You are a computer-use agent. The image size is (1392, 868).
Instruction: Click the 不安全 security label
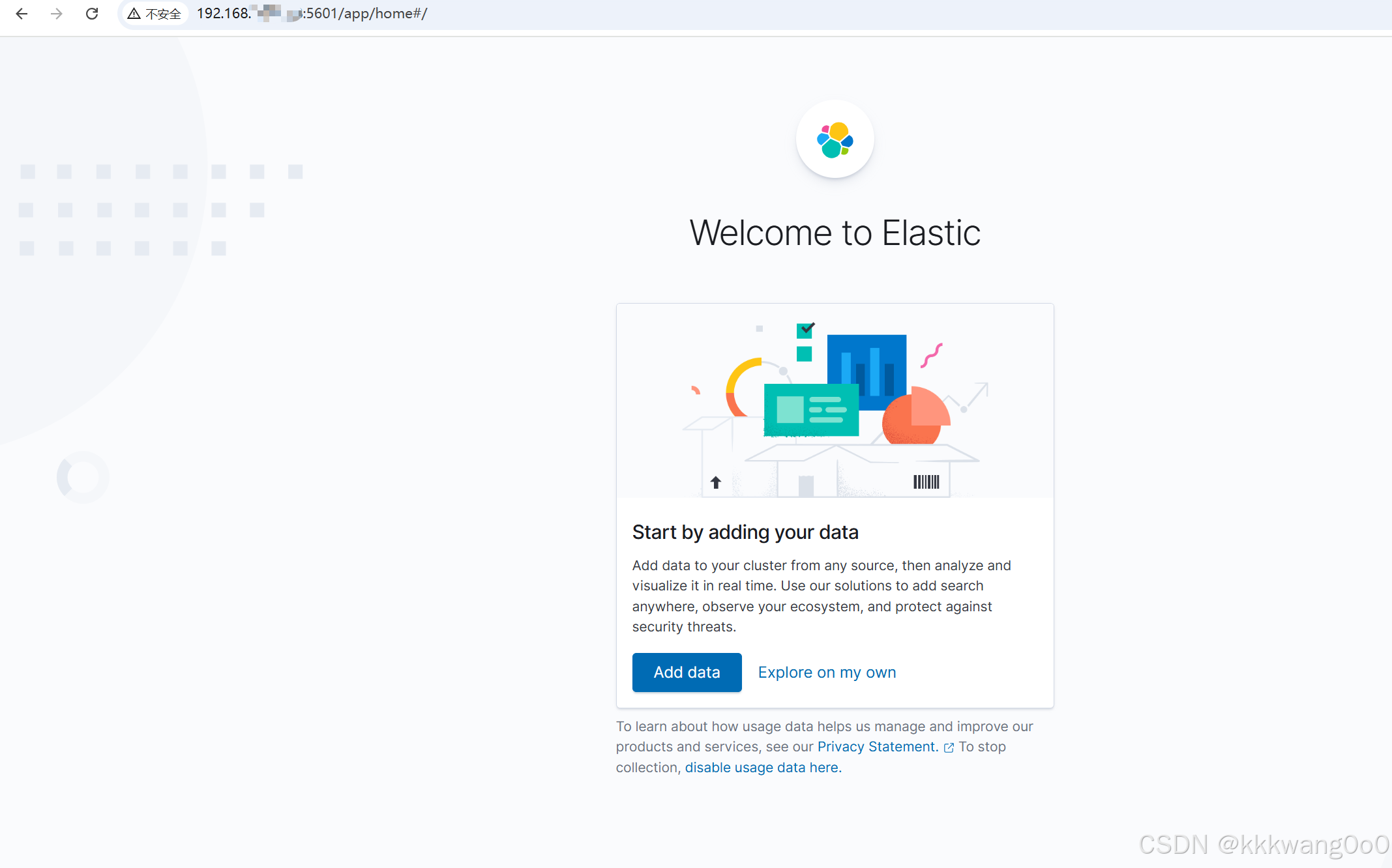click(x=163, y=14)
